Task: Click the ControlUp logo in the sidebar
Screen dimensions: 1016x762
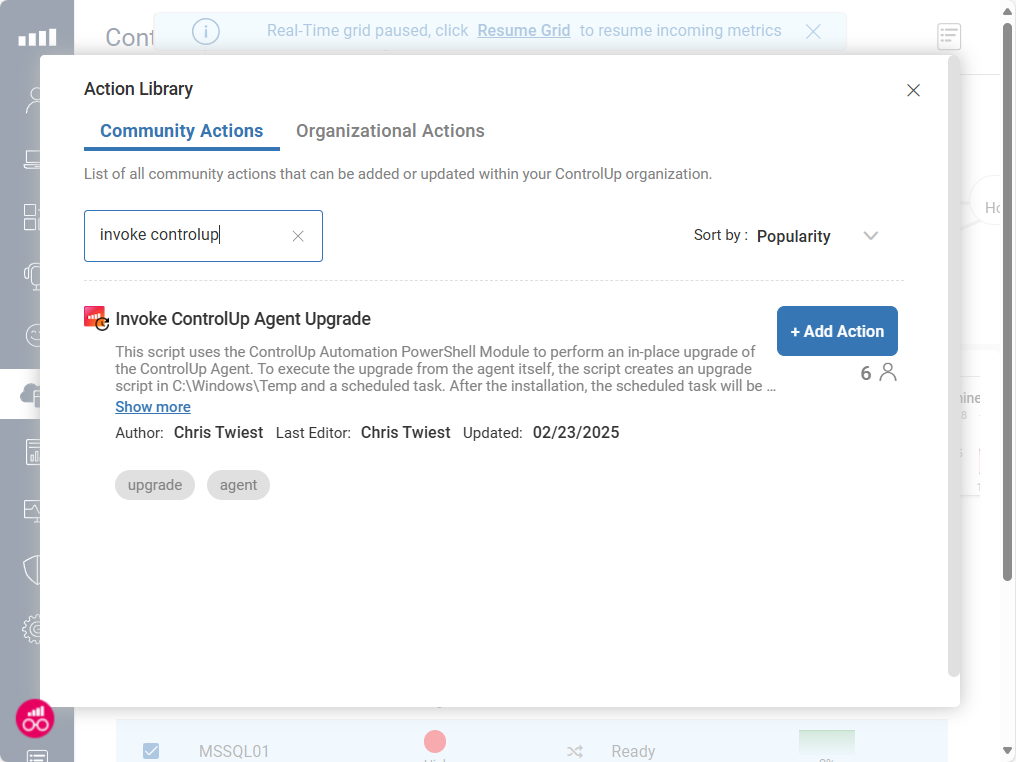Action: pyautogui.click(x=37, y=38)
